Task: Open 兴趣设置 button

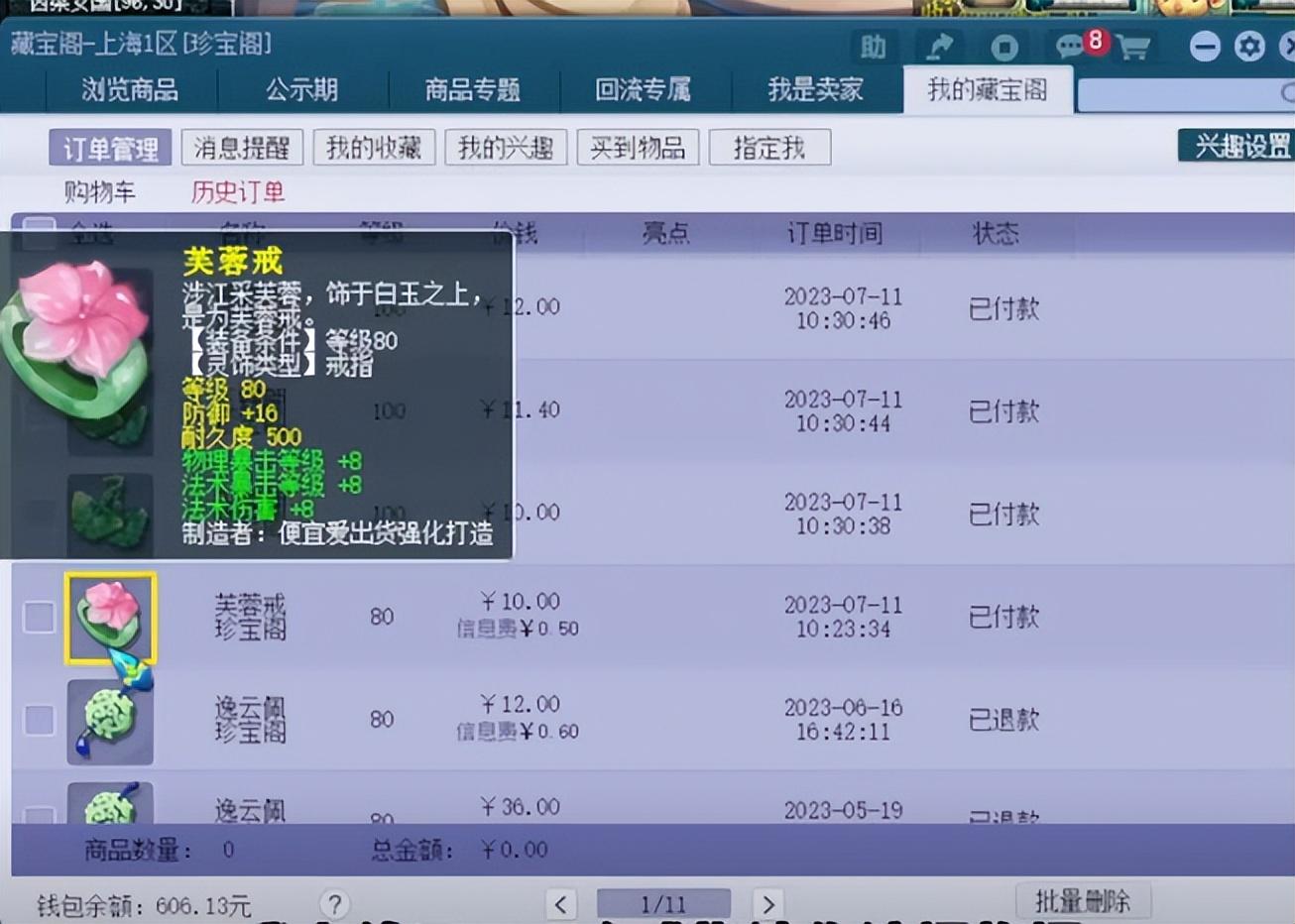Action: pos(1239,147)
